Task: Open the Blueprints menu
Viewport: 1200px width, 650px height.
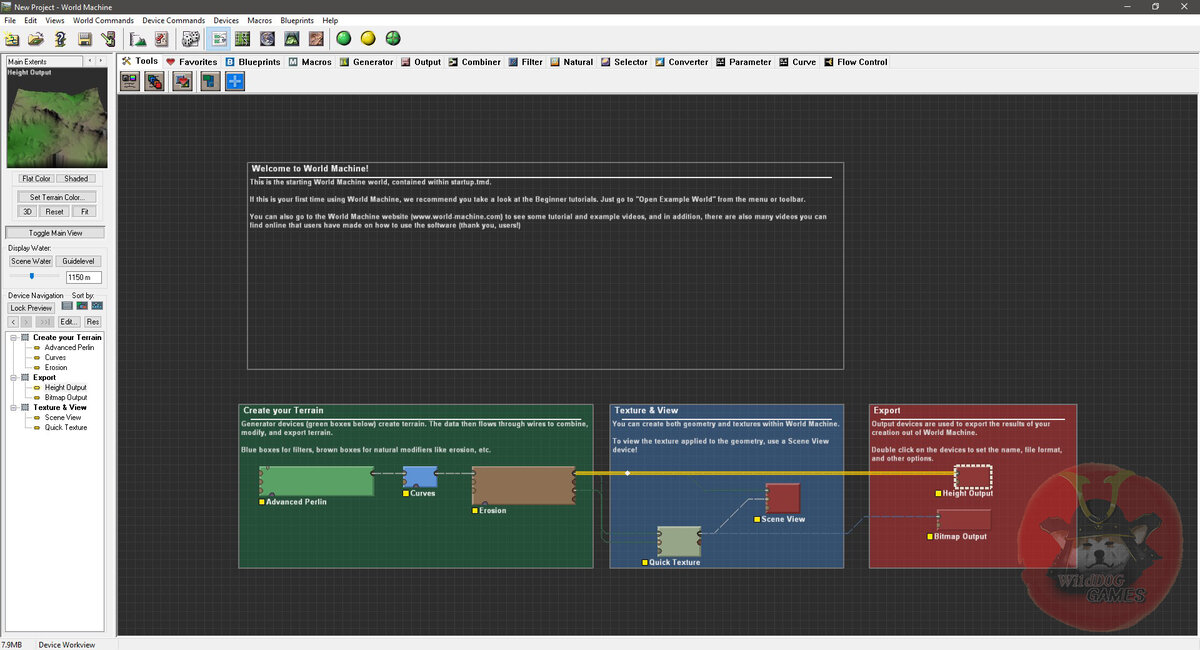Action: coord(297,20)
